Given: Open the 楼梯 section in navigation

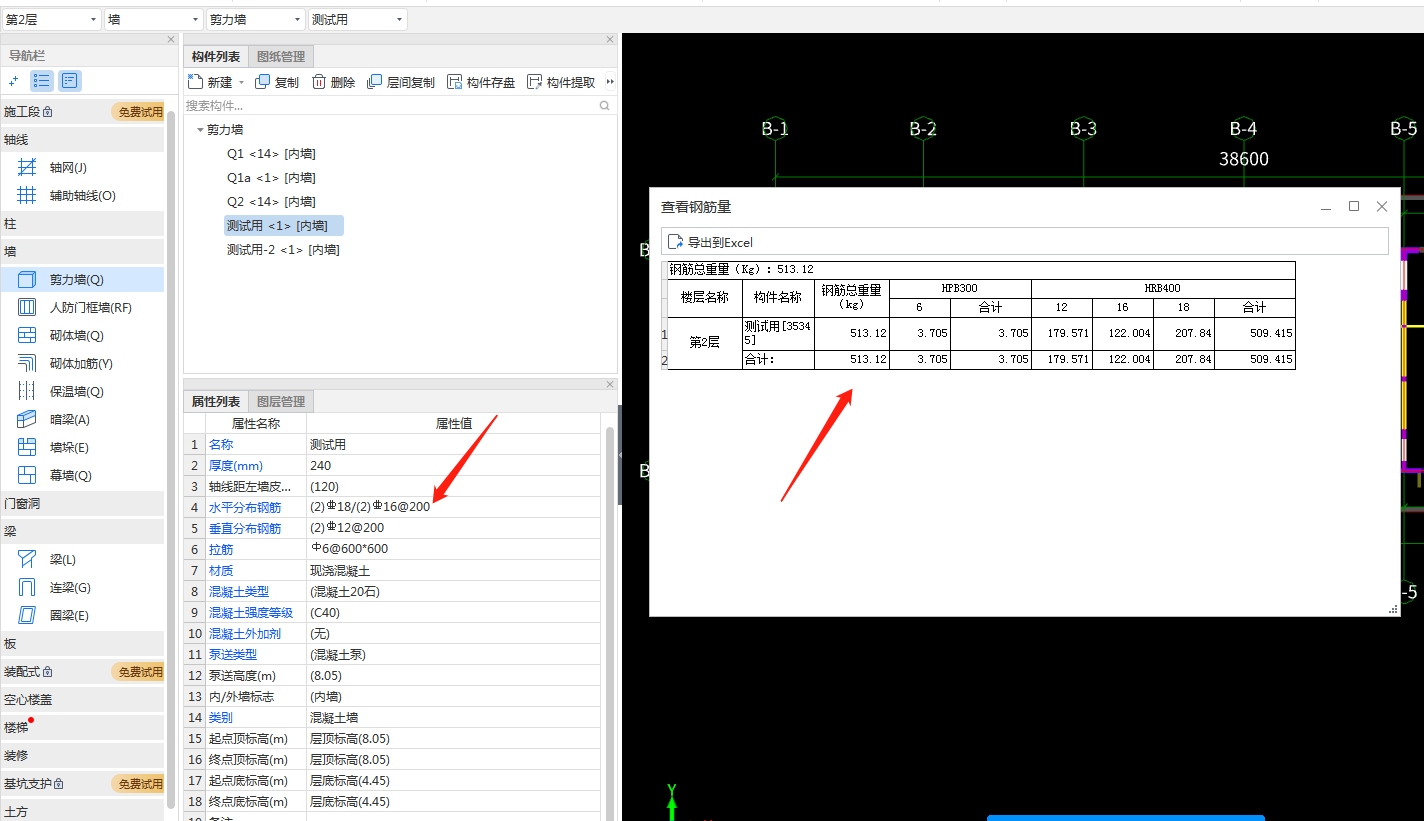Looking at the screenshot, I should click(x=82, y=727).
